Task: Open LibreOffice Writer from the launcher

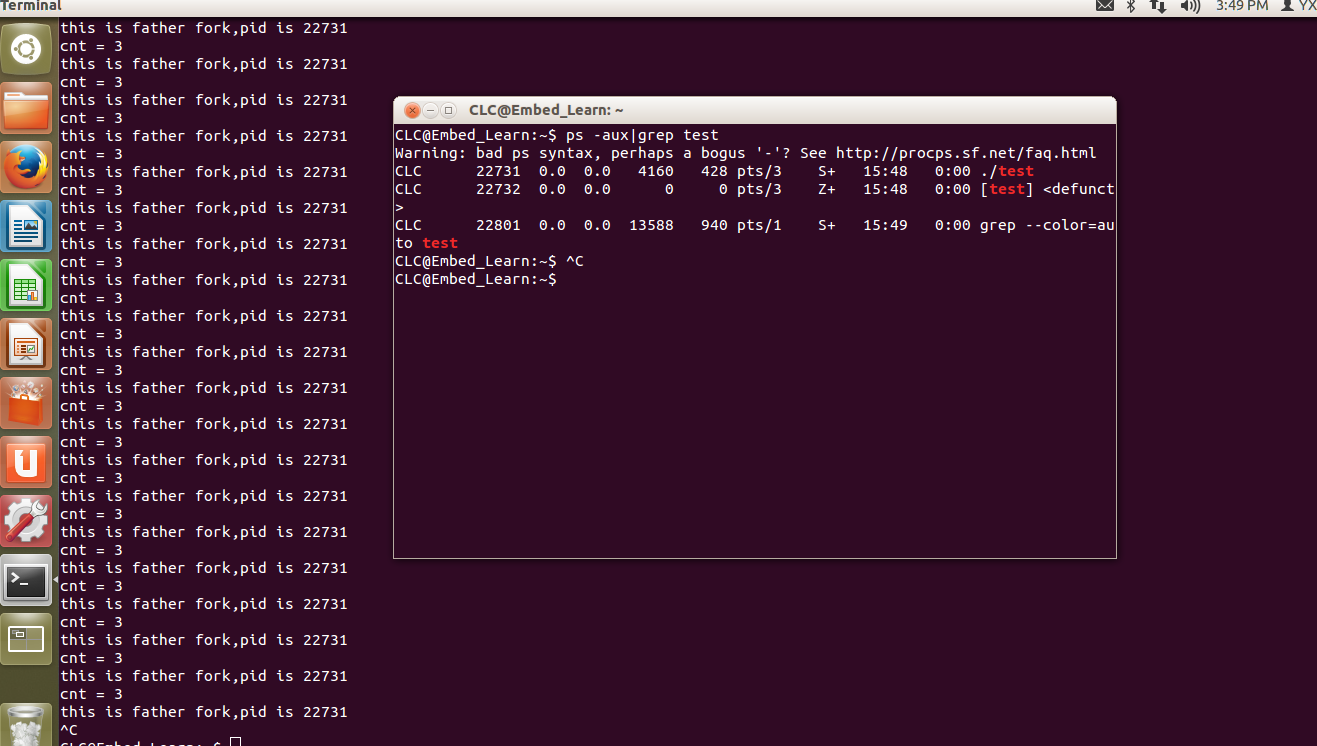Action: tap(26, 225)
